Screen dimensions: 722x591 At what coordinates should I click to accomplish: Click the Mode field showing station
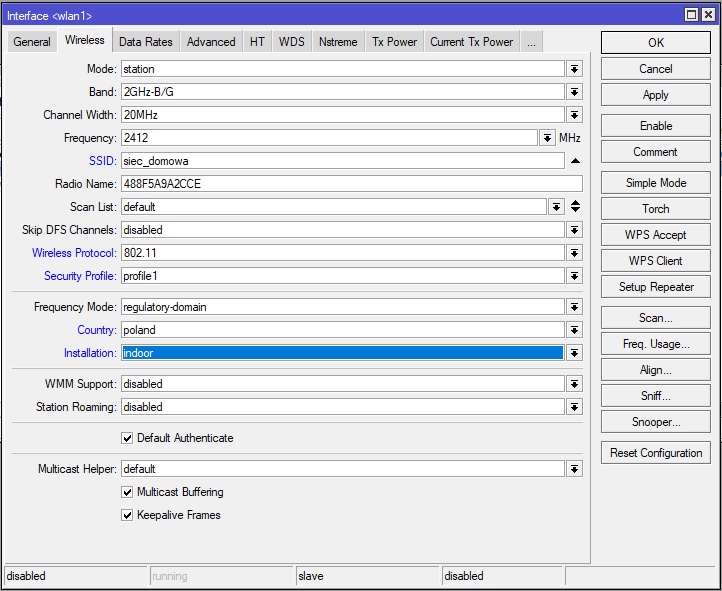point(343,69)
